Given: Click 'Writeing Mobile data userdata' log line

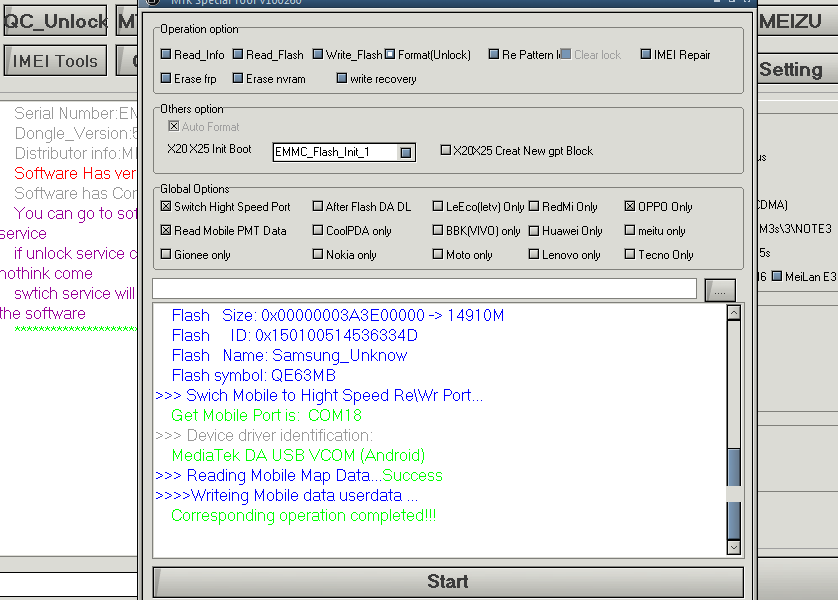Looking at the screenshot, I should [x=286, y=495].
